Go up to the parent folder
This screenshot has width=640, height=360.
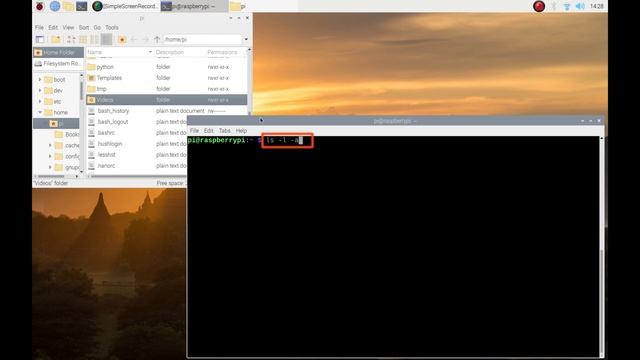click(x=157, y=39)
